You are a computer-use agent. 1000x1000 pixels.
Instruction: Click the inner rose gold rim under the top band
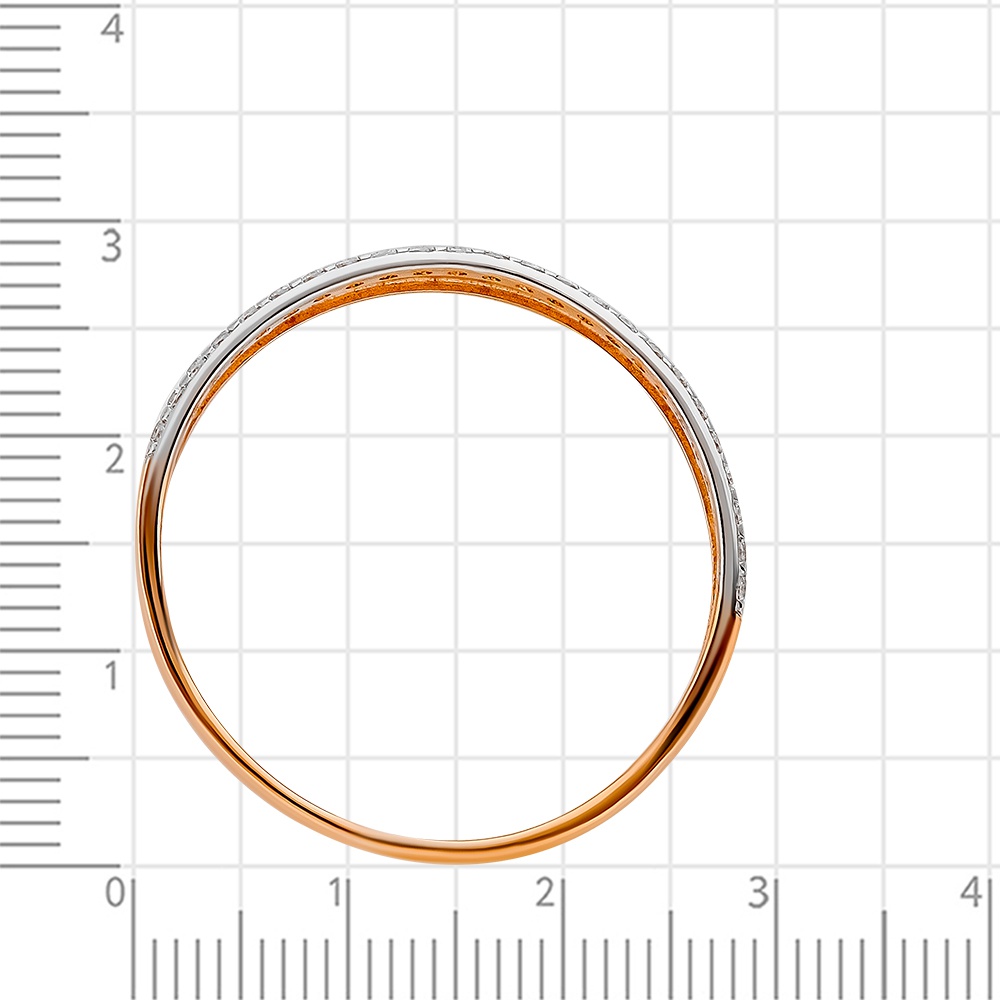pyautogui.click(x=440, y=281)
